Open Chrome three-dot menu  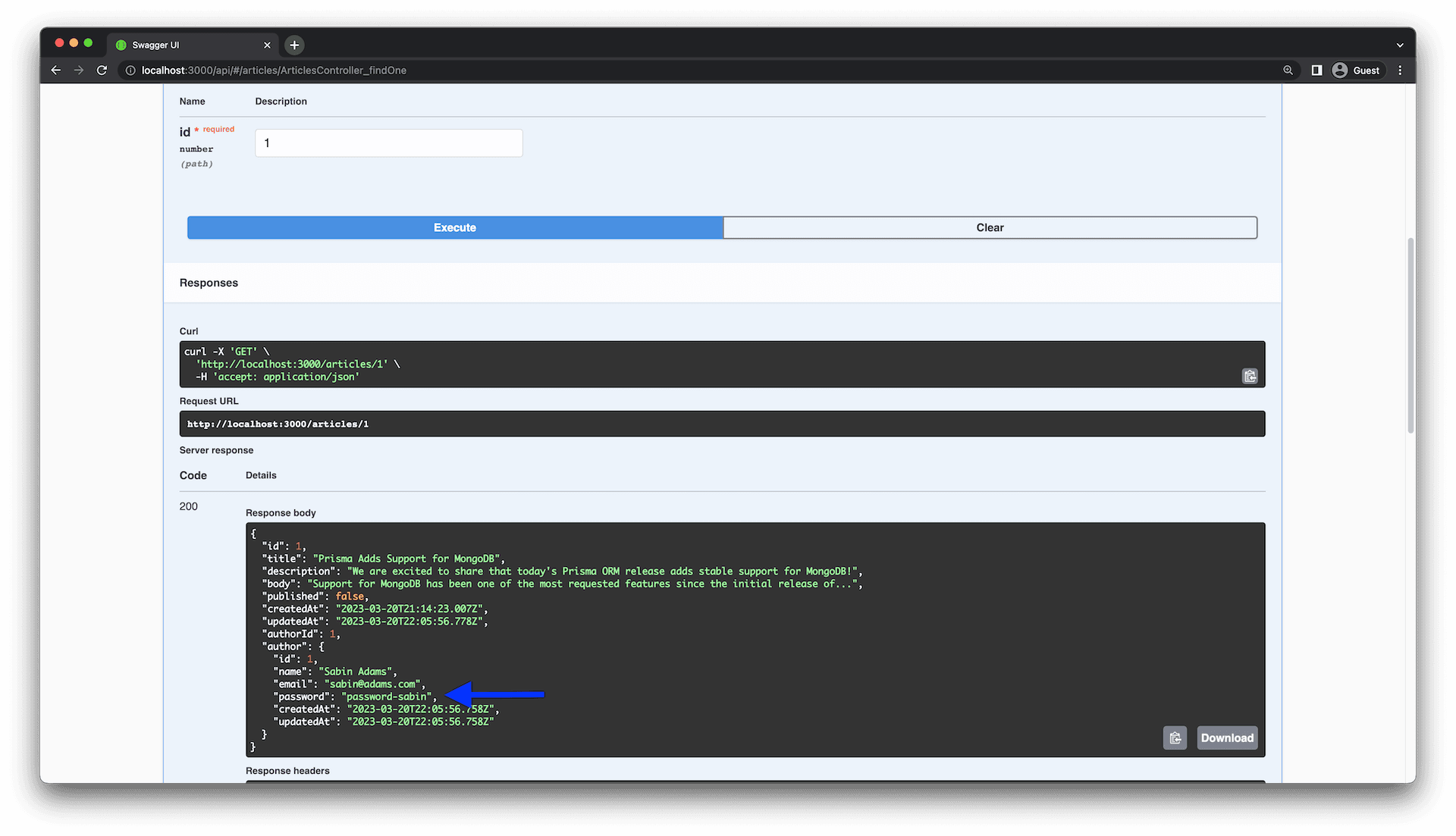(1400, 70)
